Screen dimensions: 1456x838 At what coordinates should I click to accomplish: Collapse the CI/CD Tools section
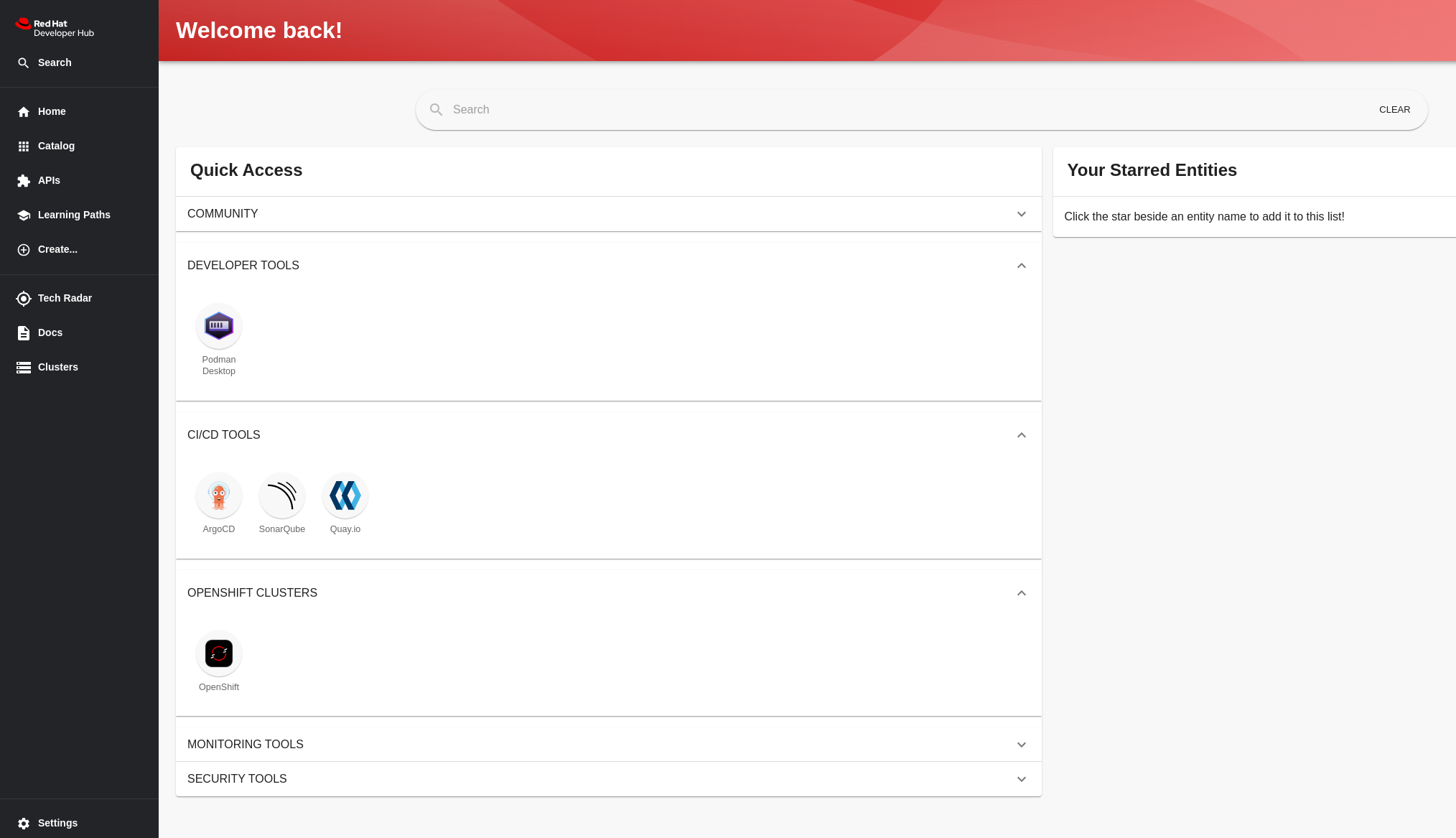[1021, 434]
